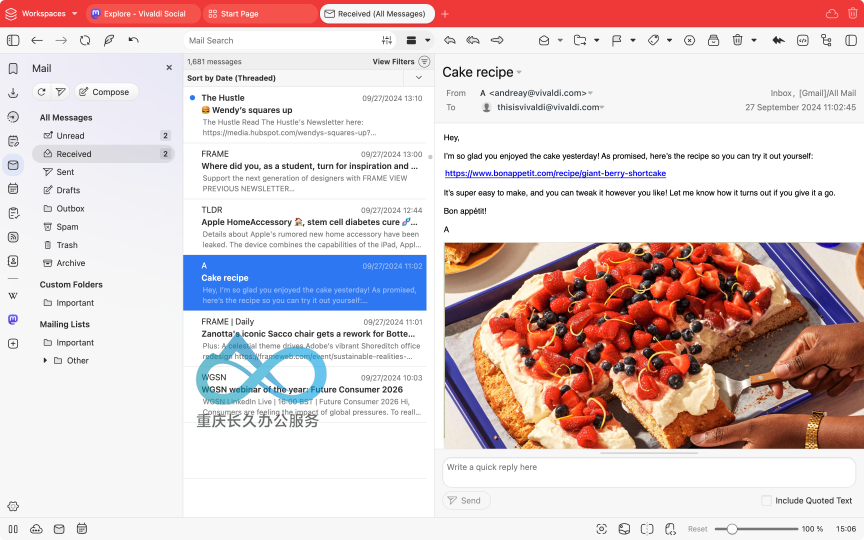Open mail list layout dropdown arrow
Screen dimensions: 864x540
point(428,40)
